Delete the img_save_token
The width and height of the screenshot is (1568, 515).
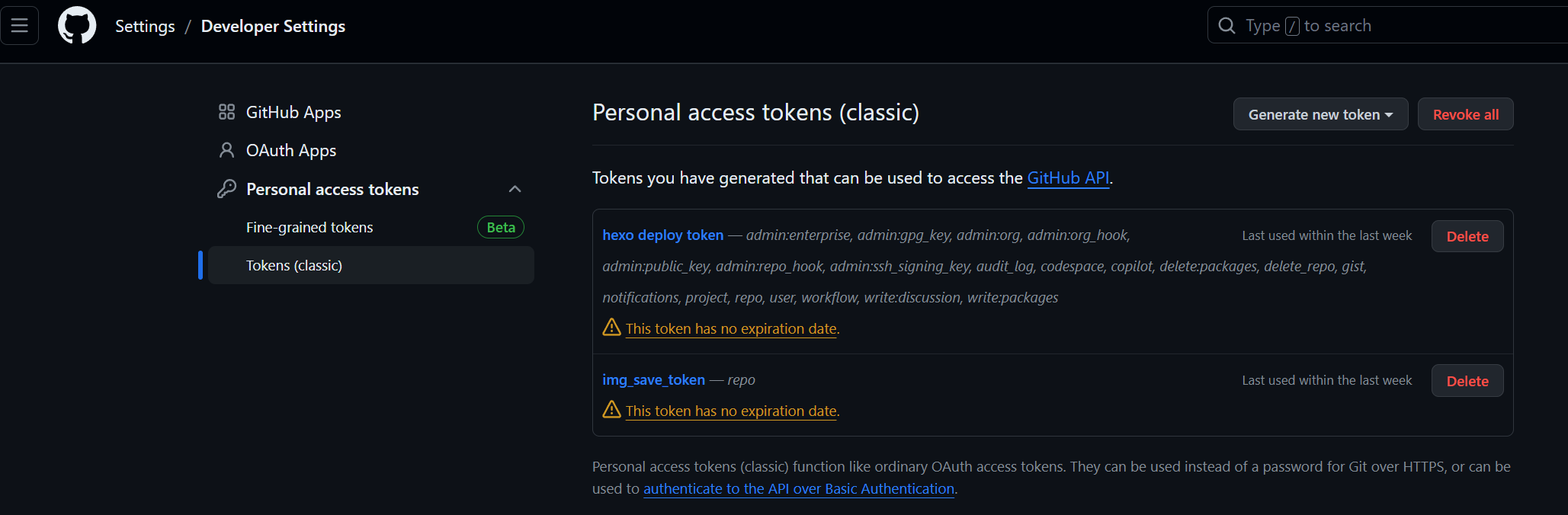[x=1467, y=381]
